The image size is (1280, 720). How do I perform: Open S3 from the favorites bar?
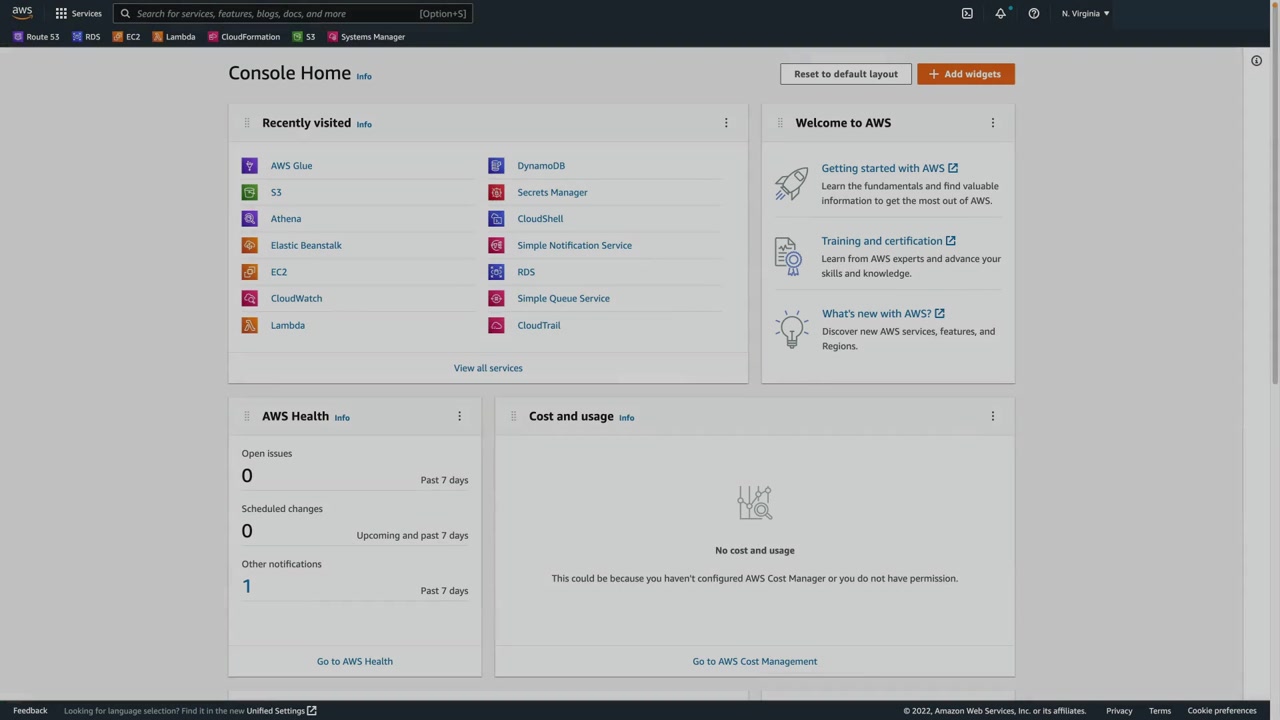304,37
